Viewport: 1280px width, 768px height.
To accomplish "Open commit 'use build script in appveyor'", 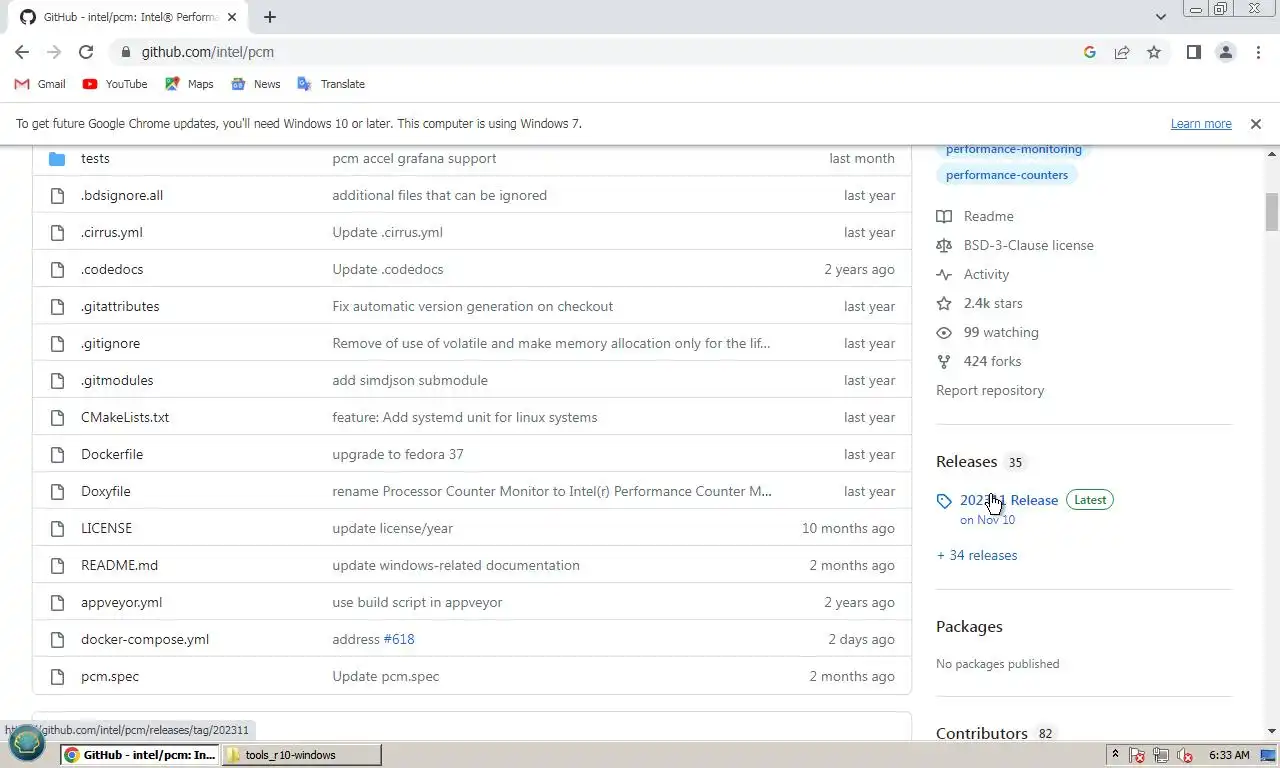I will (x=417, y=602).
